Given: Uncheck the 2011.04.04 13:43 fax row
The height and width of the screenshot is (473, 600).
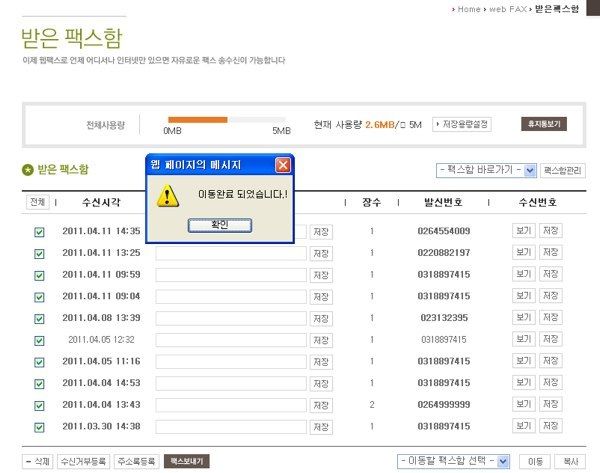Looking at the screenshot, I should 39,406.
